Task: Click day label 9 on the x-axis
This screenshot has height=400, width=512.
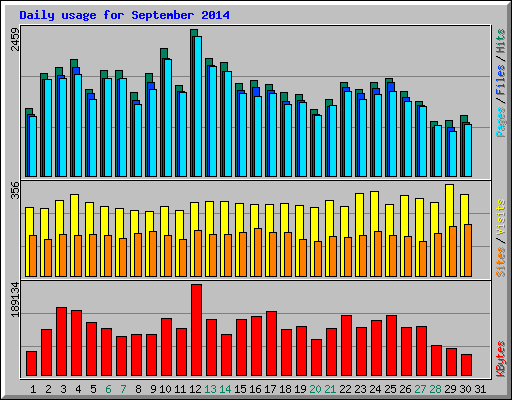Action: (x=153, y=389)
